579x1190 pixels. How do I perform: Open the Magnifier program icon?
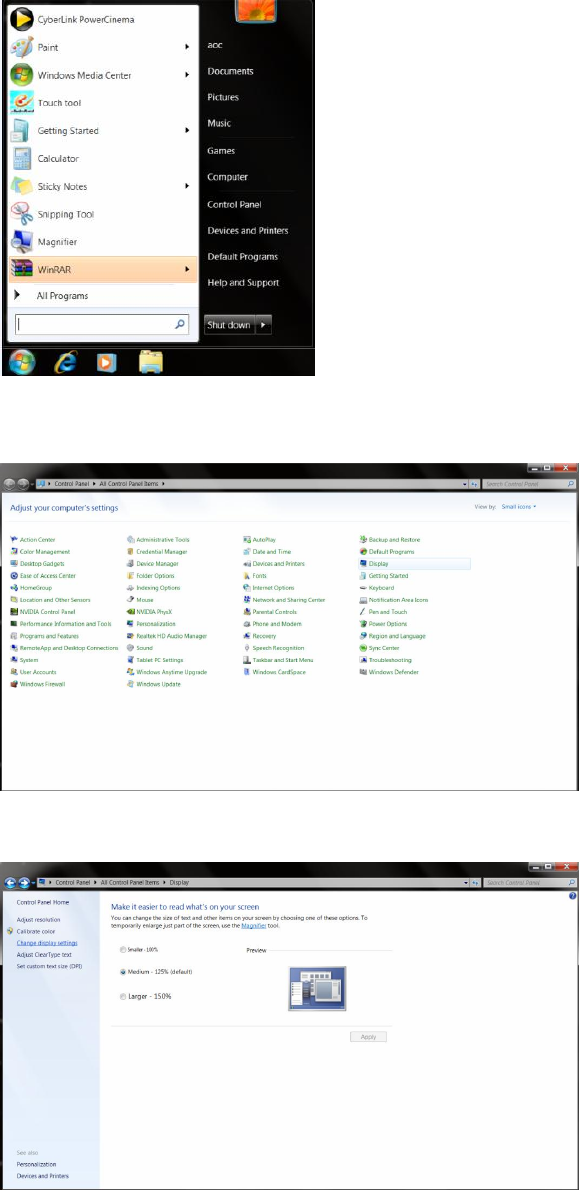[x=20, y=242]
